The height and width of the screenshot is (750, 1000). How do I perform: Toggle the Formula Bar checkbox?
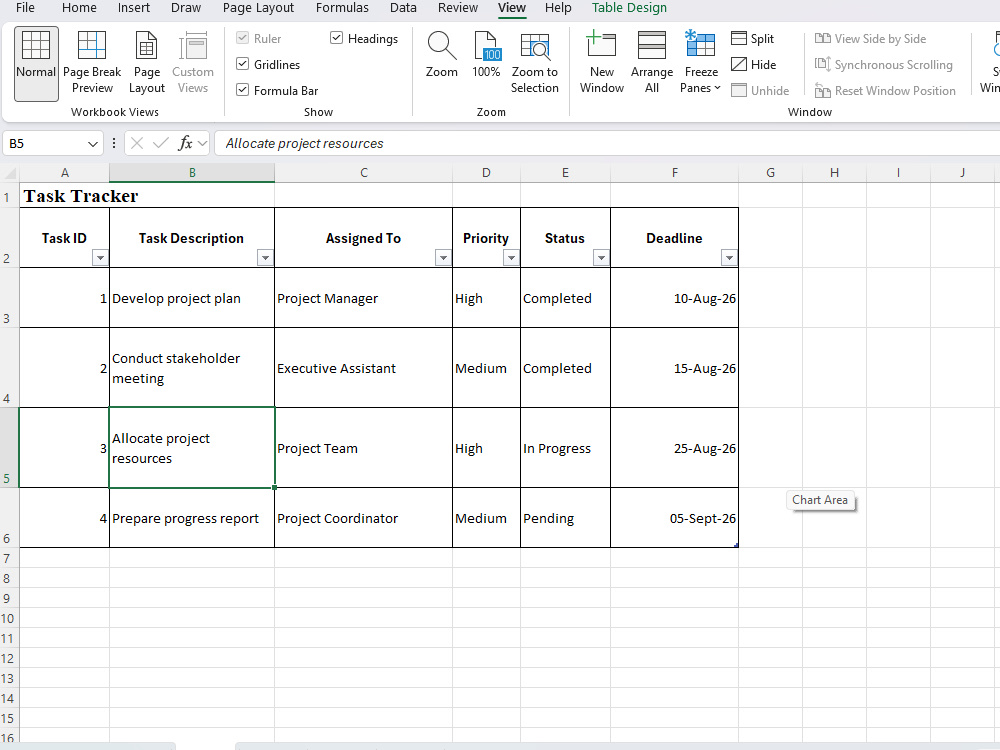pyautogui.click(x=242, y=90)
